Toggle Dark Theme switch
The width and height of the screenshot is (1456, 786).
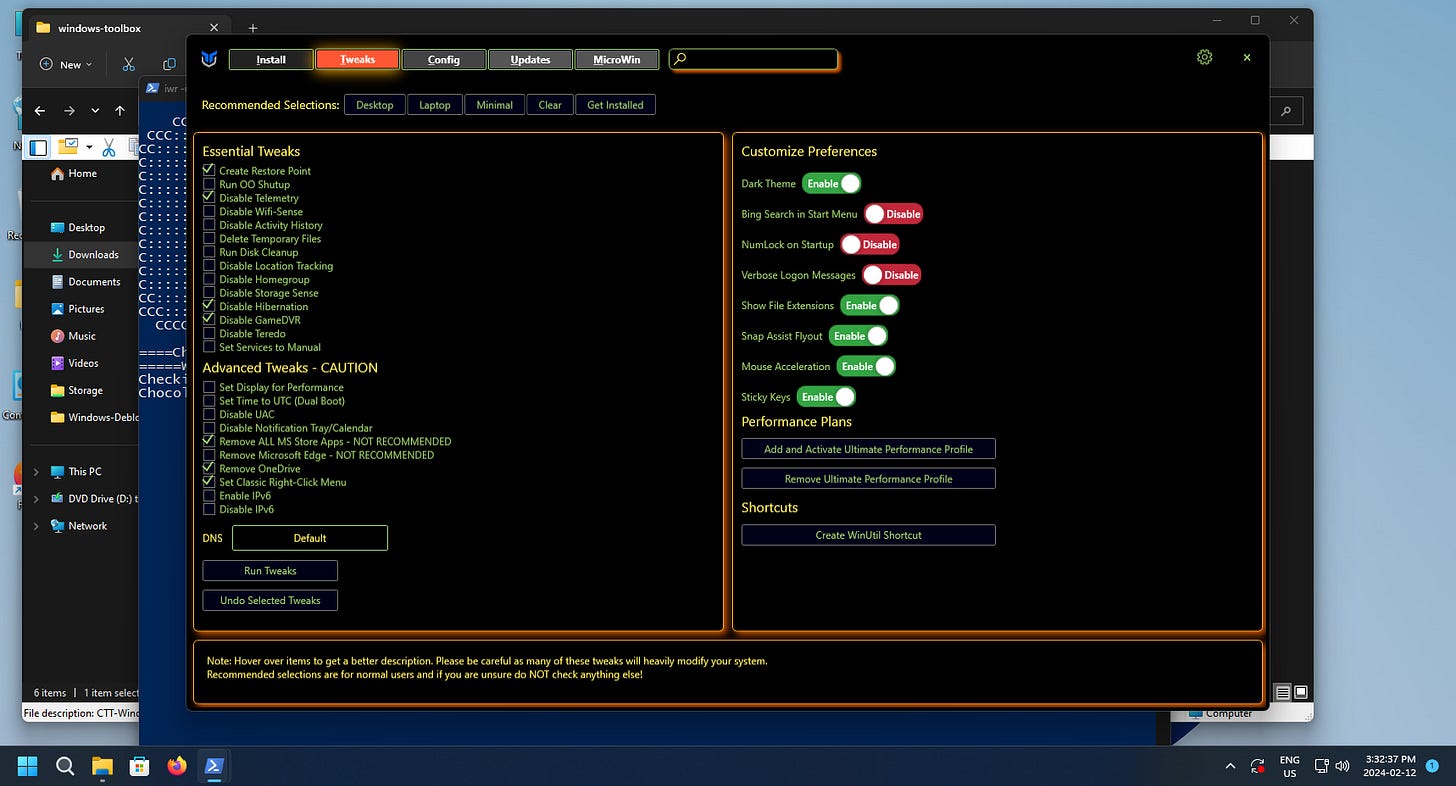point(831,184)
